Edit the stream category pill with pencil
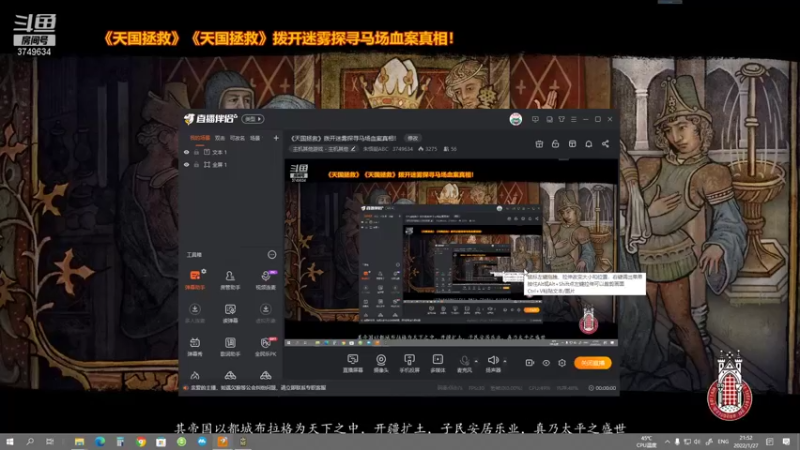The image size is (800, 450). 324,149
